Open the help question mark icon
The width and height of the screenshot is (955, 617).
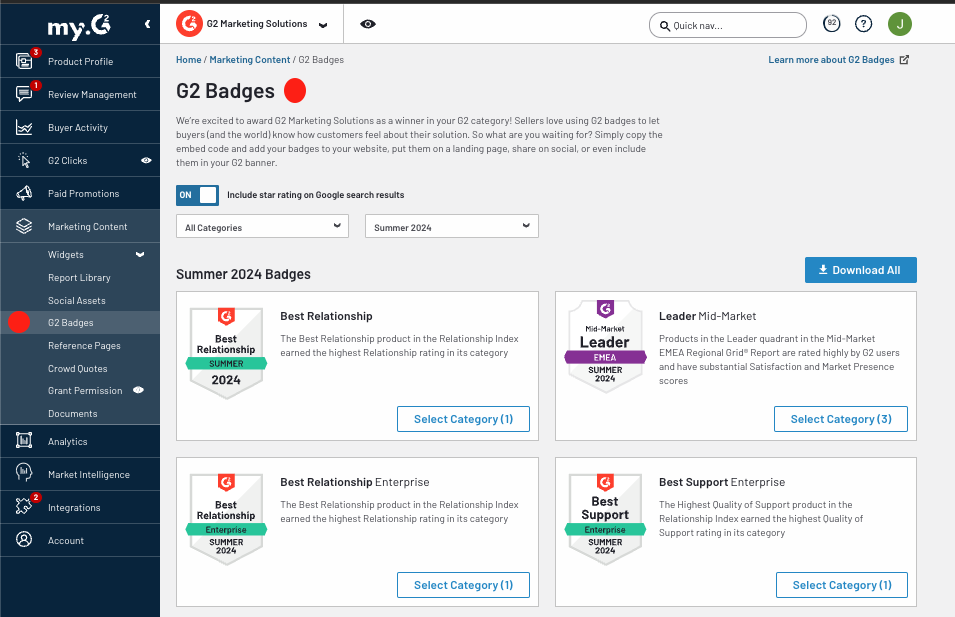[x=863, y=24]
